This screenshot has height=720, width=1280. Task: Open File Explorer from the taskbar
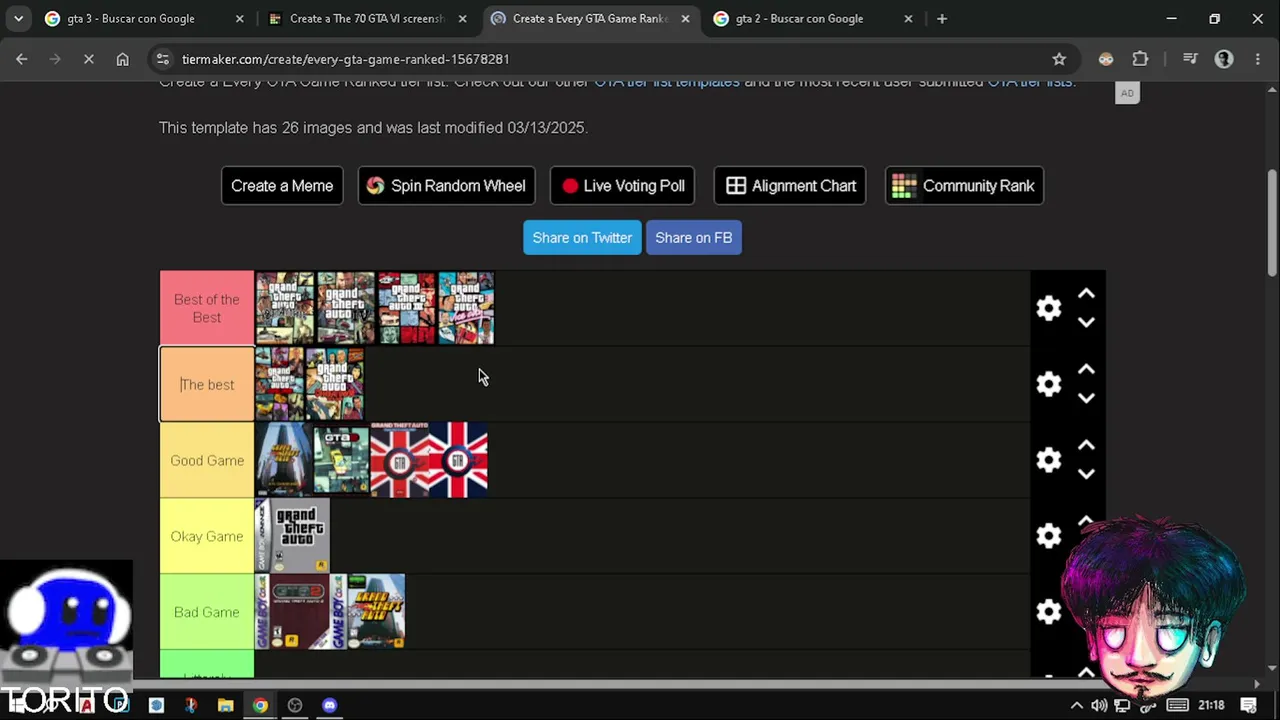pos(225,705)
